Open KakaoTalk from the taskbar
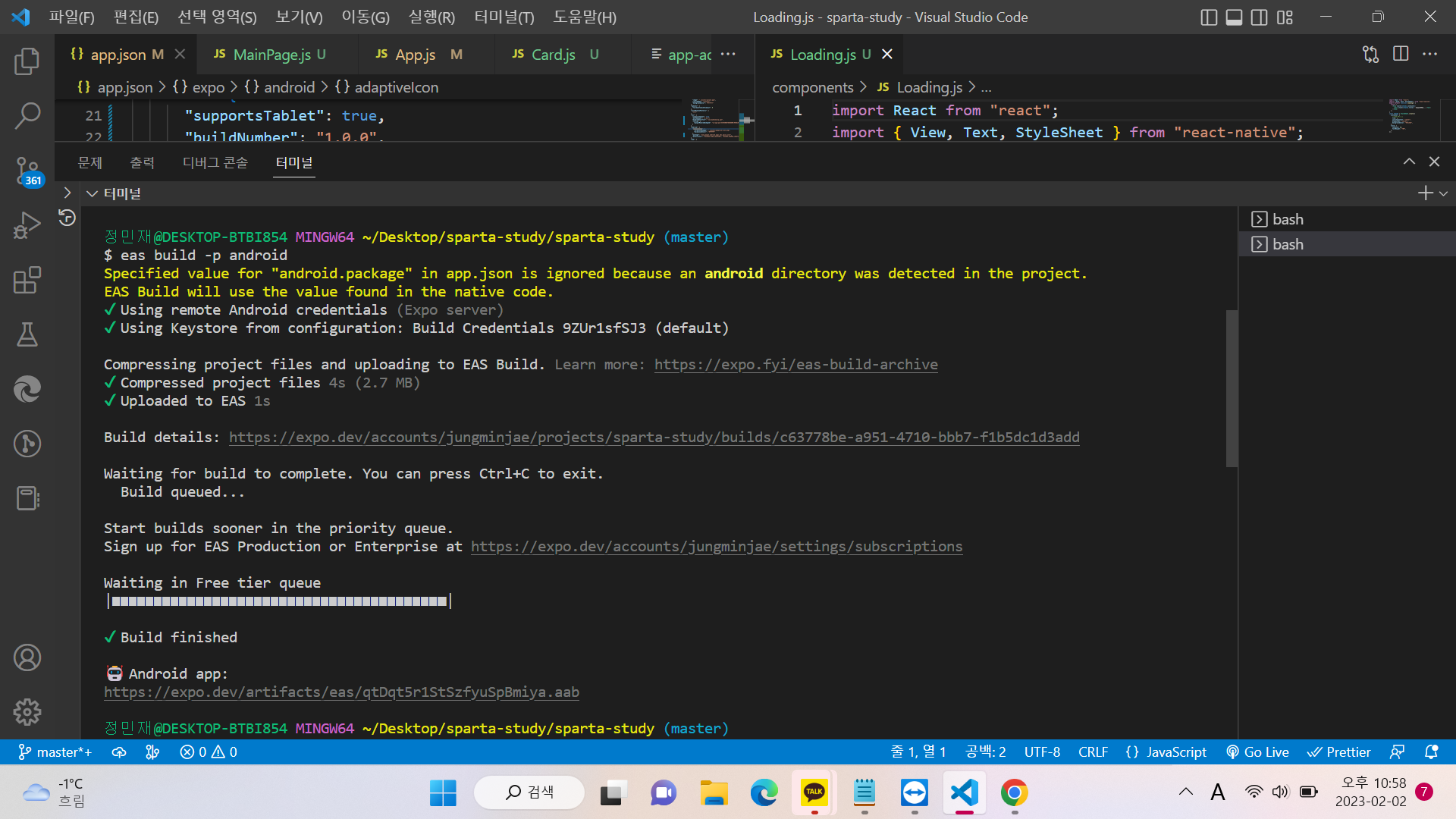Image resolution: width=1456 pixels, height=819 pixels. click(814, 792)
